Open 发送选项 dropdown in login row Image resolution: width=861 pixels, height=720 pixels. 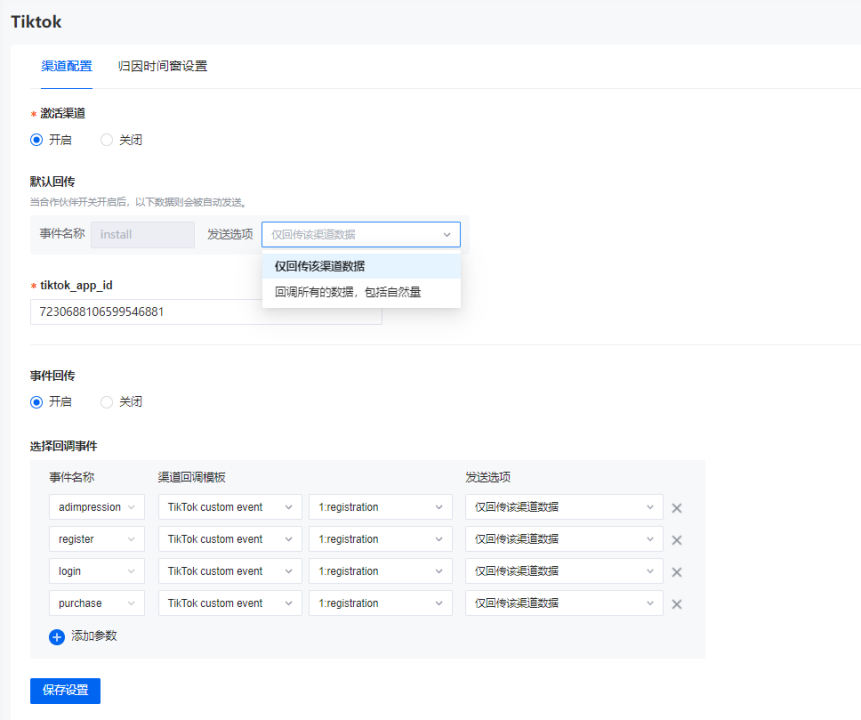(x=564, y=571)
